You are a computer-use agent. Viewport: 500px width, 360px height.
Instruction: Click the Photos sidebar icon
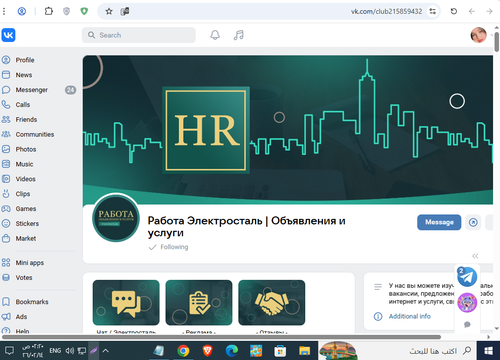[x=6, y=149]
